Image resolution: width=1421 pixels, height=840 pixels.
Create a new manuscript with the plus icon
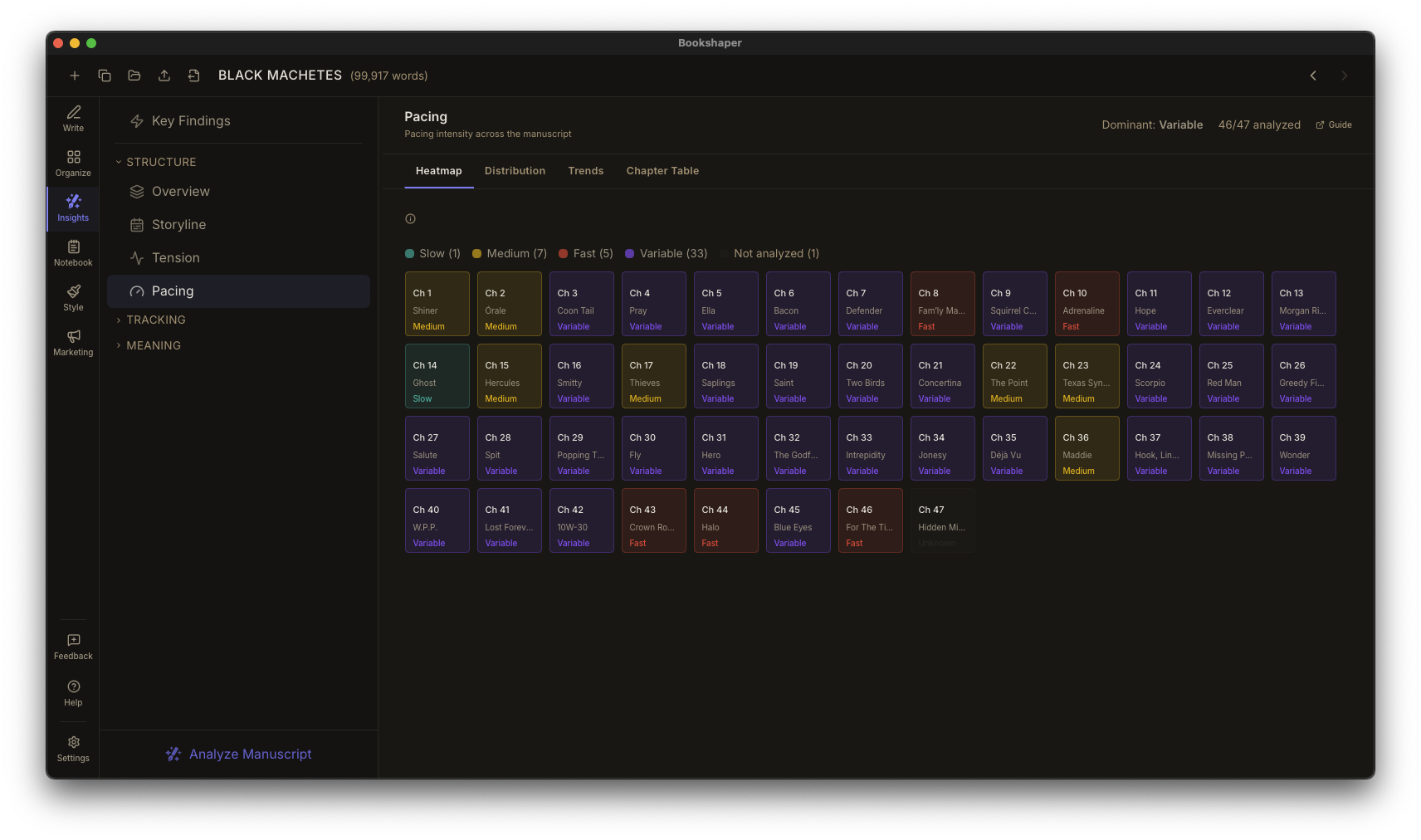click(74, 75)
